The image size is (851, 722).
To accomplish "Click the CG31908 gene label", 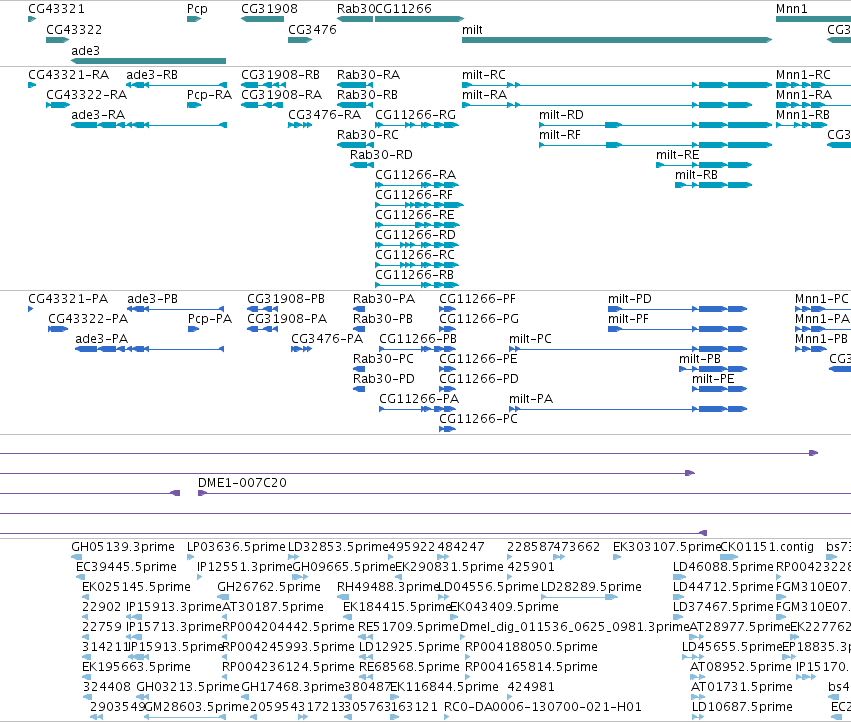I will 269,9.
